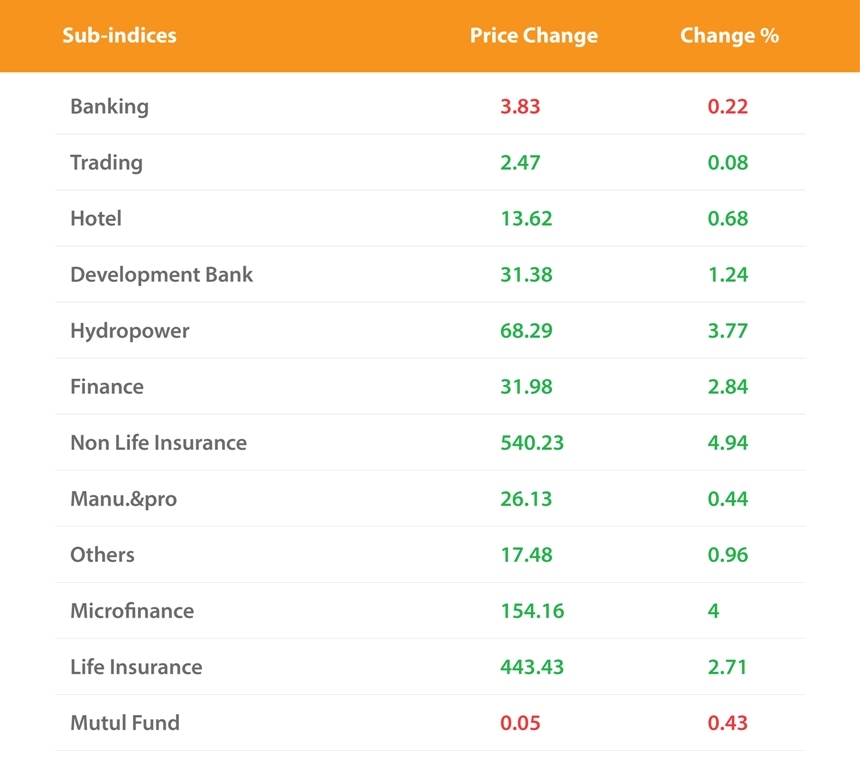Screen dimensions: 860x768
Task: Select the Manu.&pro sub-index
Action: (123, 499)
